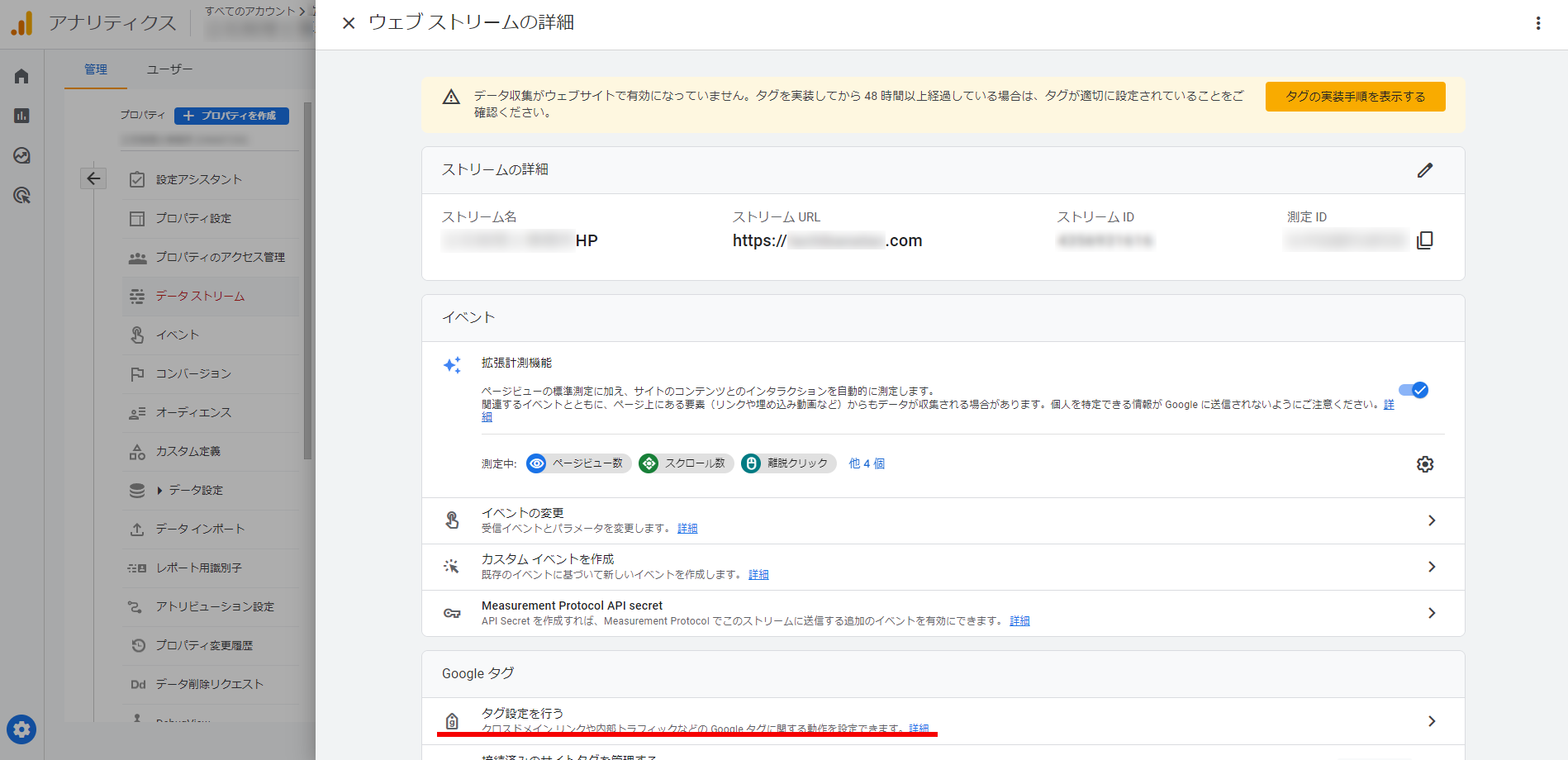Image resolution: width=1568 pixels, height=760 pixels.
Task: Open Reports icon in the left rail
Action: (21, 116)
